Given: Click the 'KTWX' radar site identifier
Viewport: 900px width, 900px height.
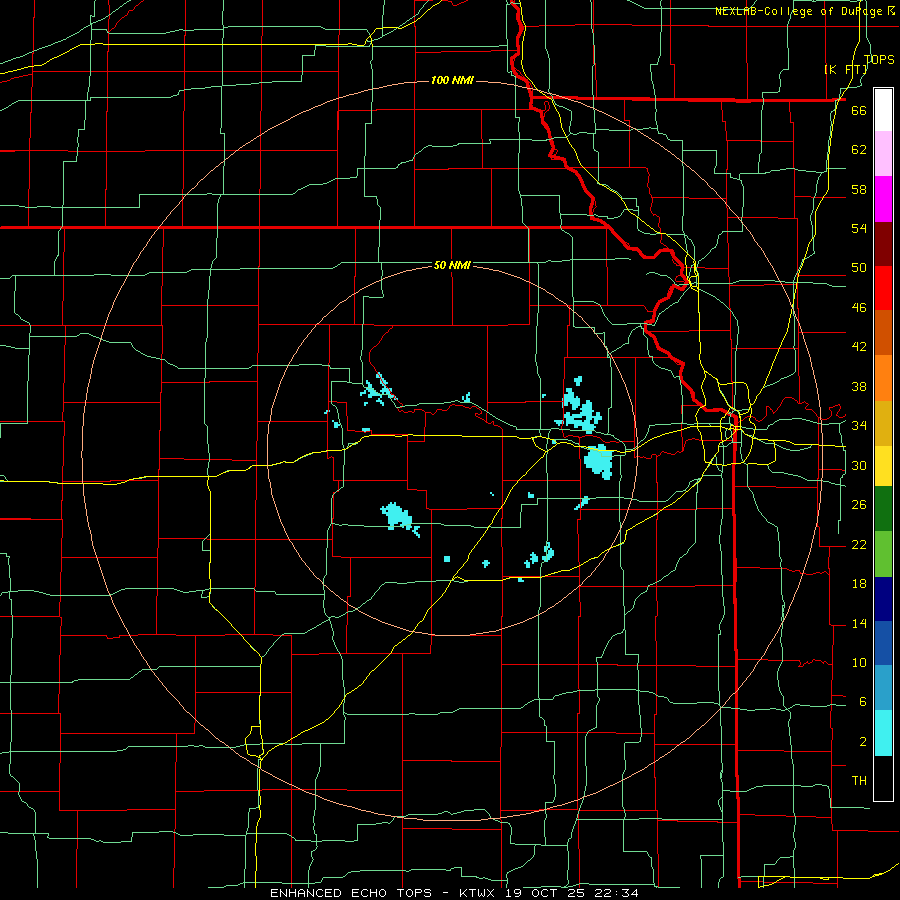Looking at the screenshot, I should 476,893.
